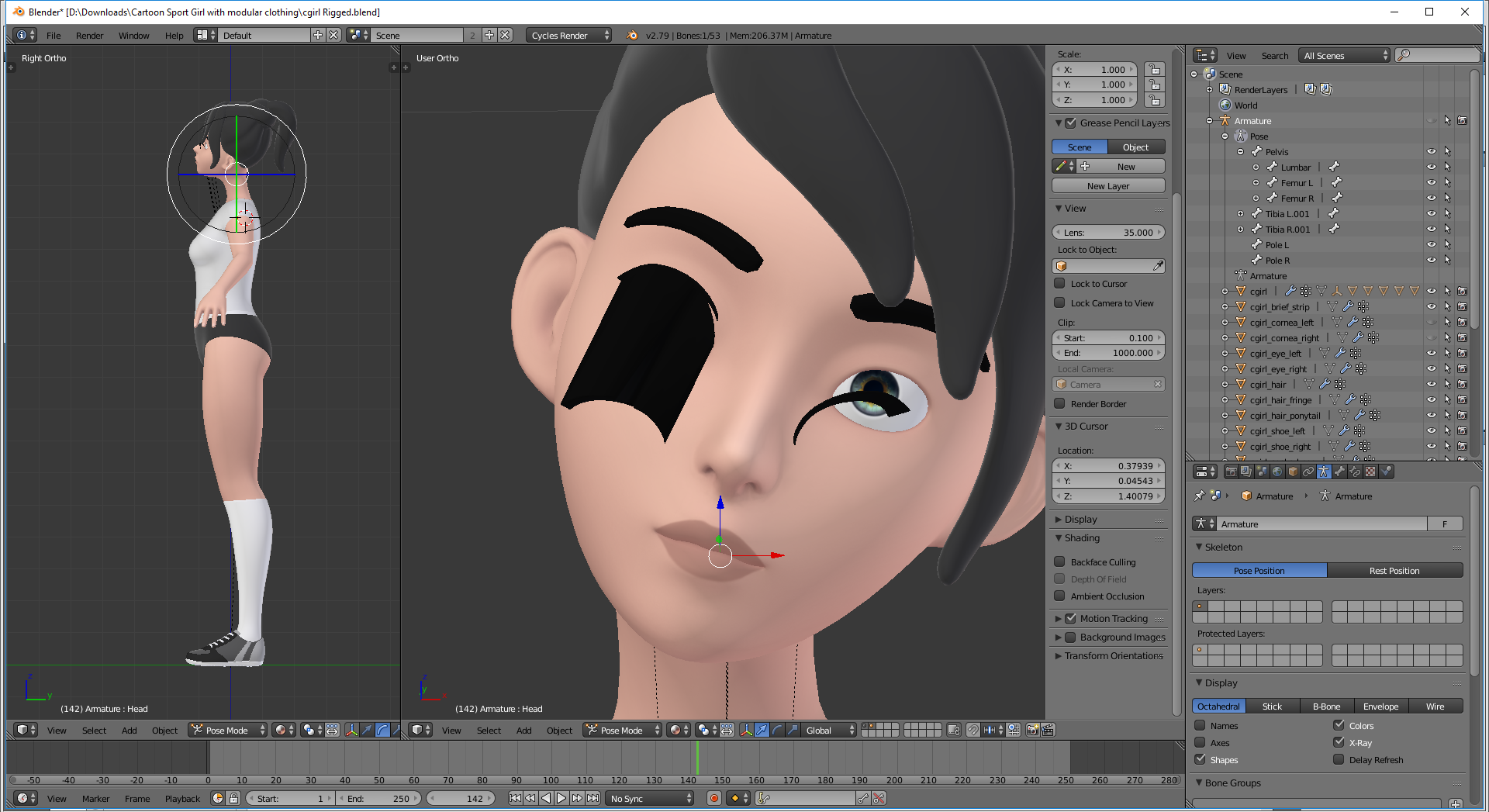Enable bone Names display checkbox
The height and width of the screenshot is (812, 1489).
click(x=1200, y=726)
